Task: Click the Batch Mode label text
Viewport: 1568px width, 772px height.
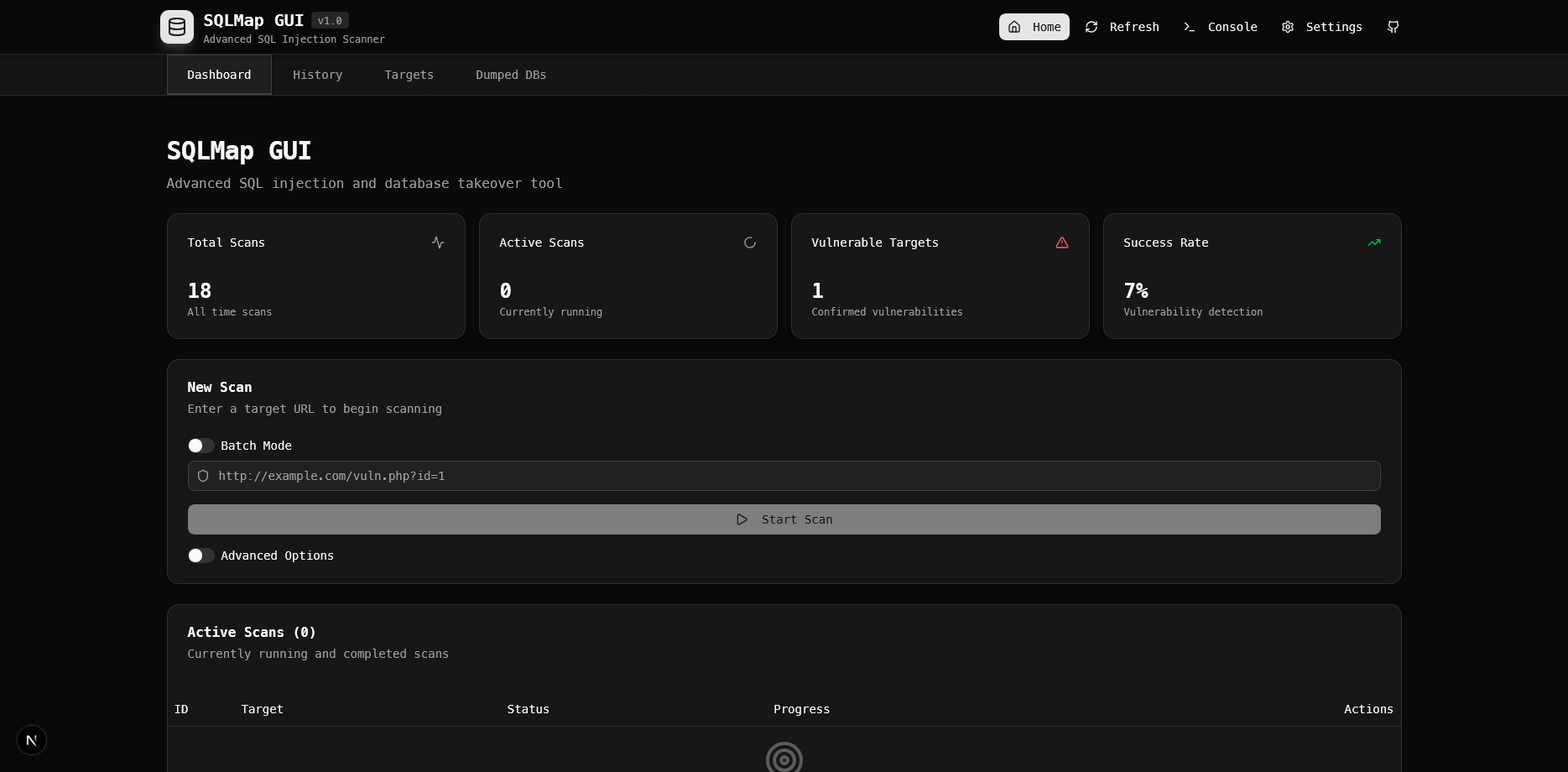Action: (x=256, y=446)
